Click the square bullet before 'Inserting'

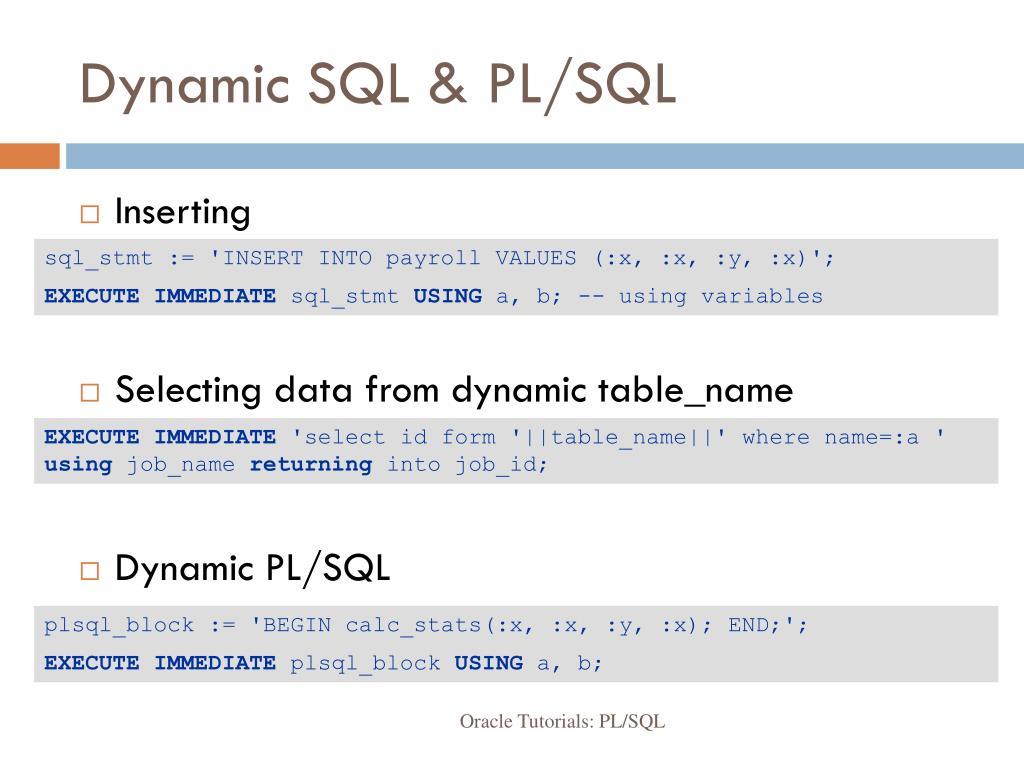pos(89,214)
